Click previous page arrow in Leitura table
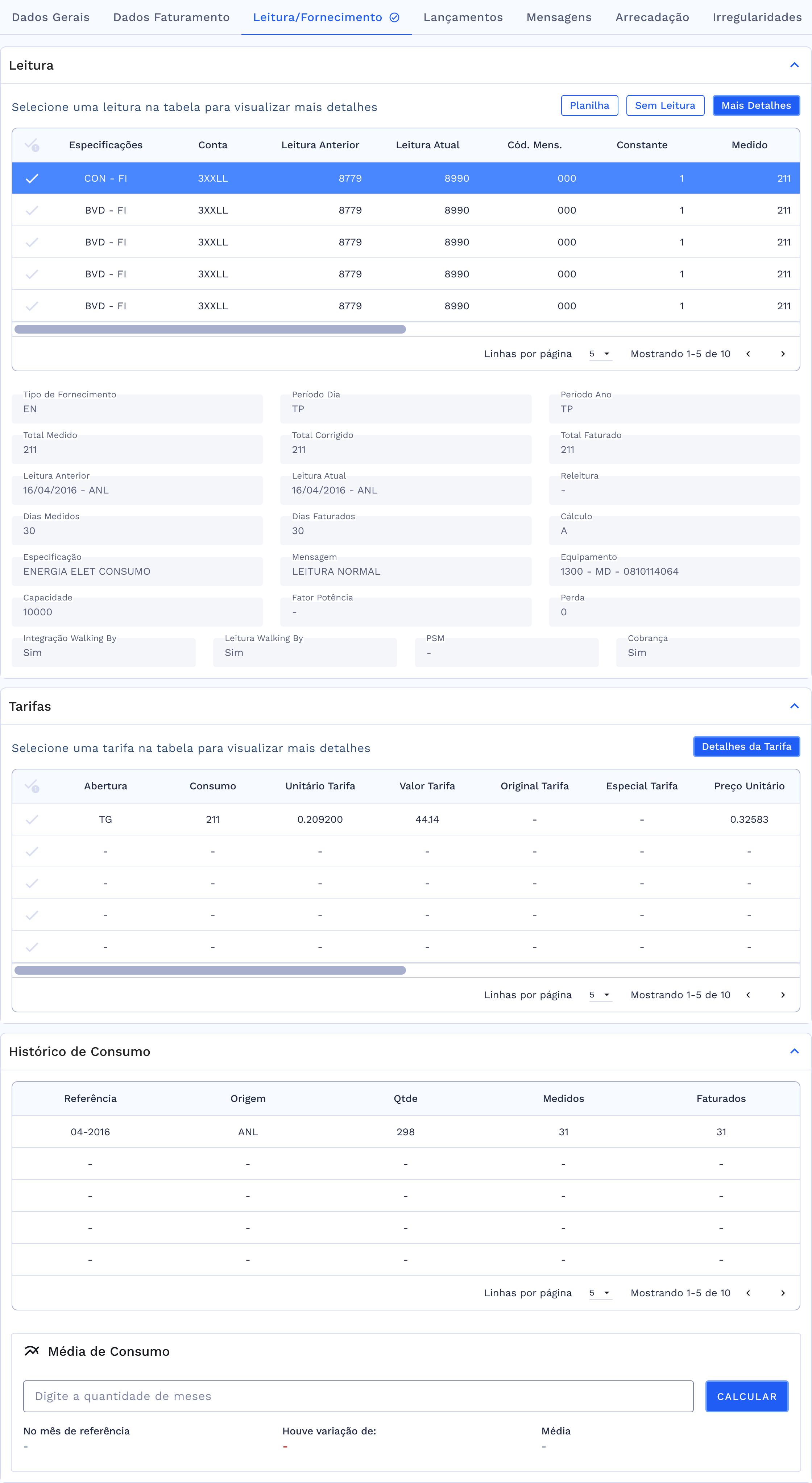Image resolution: width=812 pixels, height=1483 pixels. point(748,354)
